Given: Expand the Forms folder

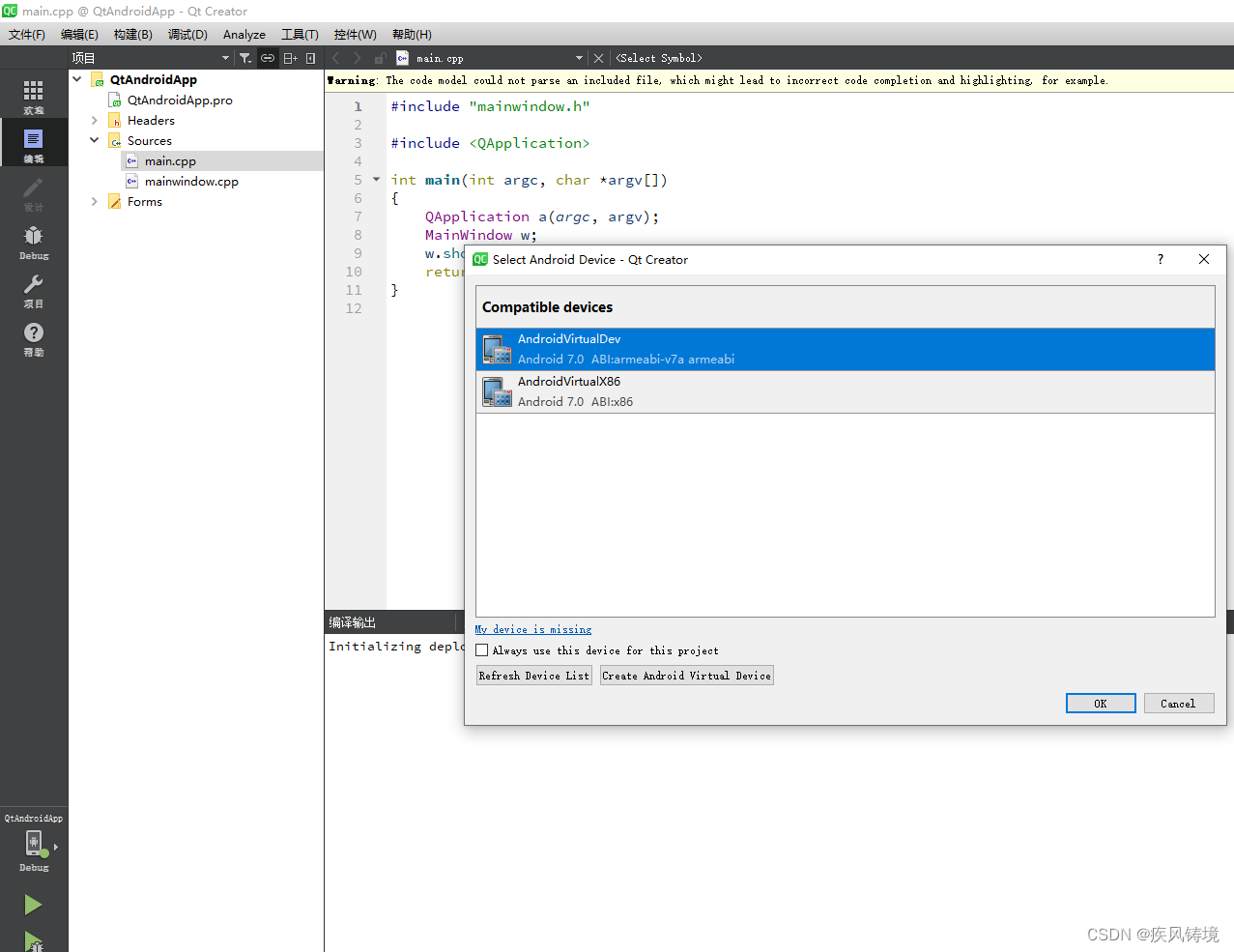Looking at the screenshot, I should point(94,201).
